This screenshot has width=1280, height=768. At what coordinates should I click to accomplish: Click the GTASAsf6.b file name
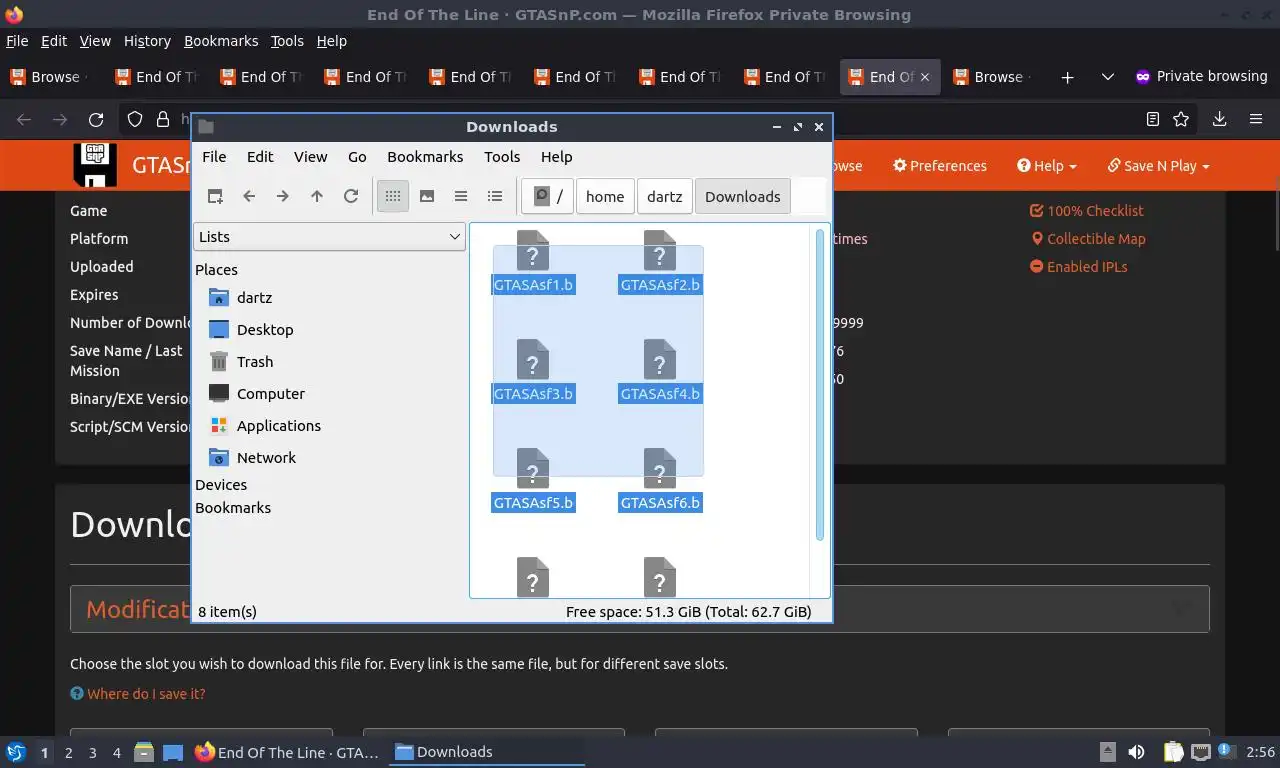point(660,502)
